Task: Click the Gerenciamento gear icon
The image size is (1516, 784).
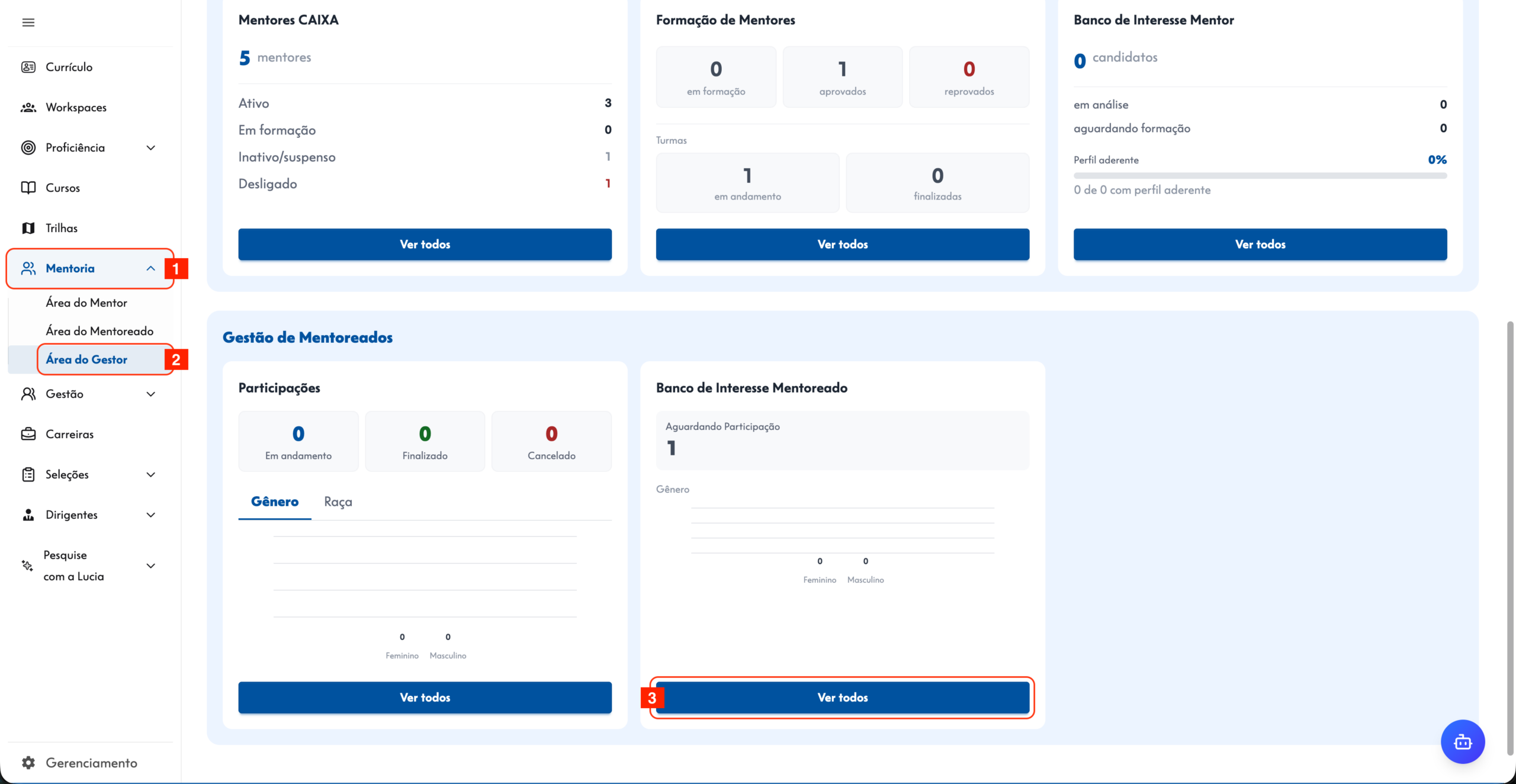Action: coord(28,763)
